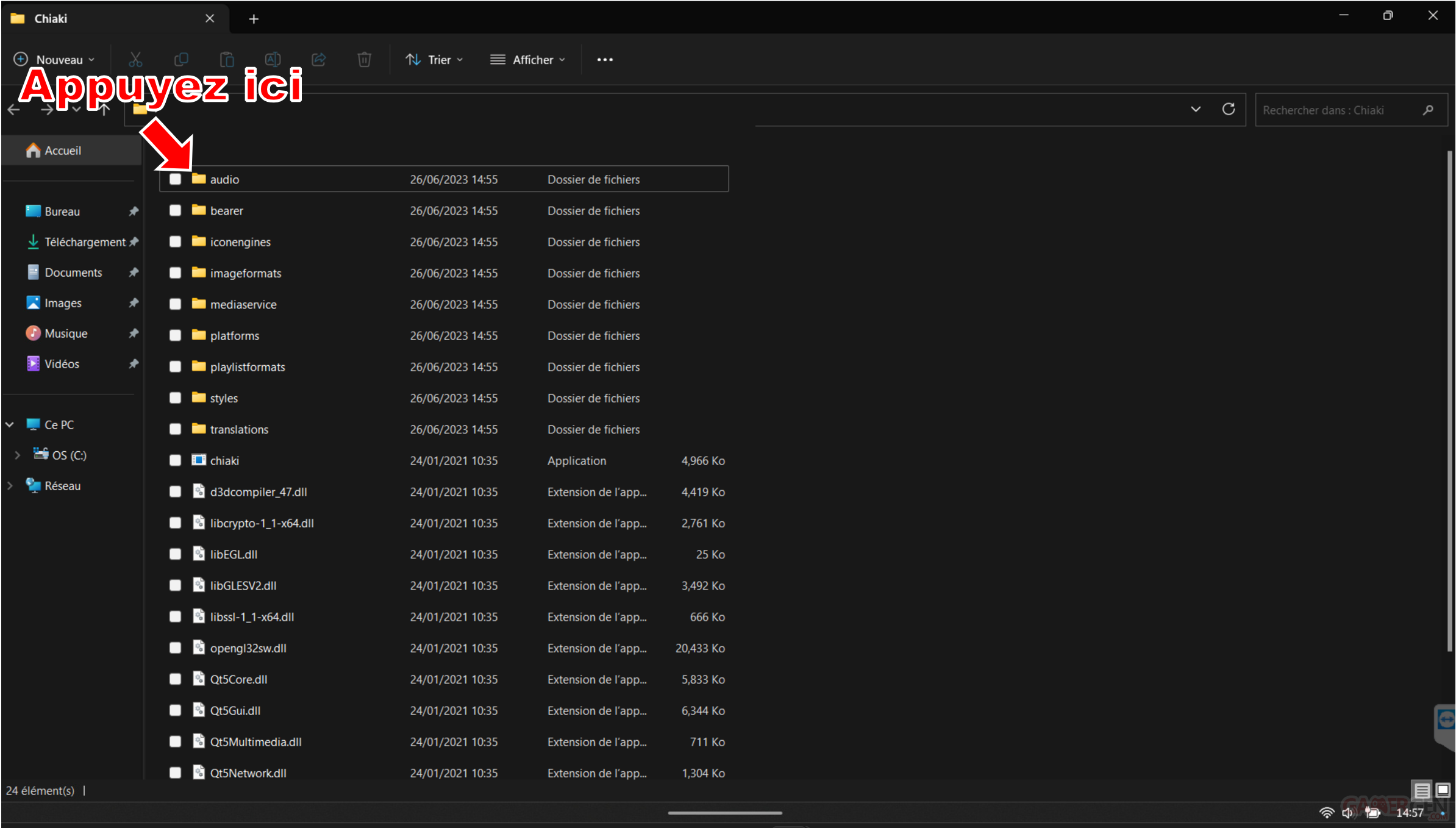Viewport: 1456px width, 828px height.
Task: Open Documents in the sidebar
Action: [x=73, y=273]
